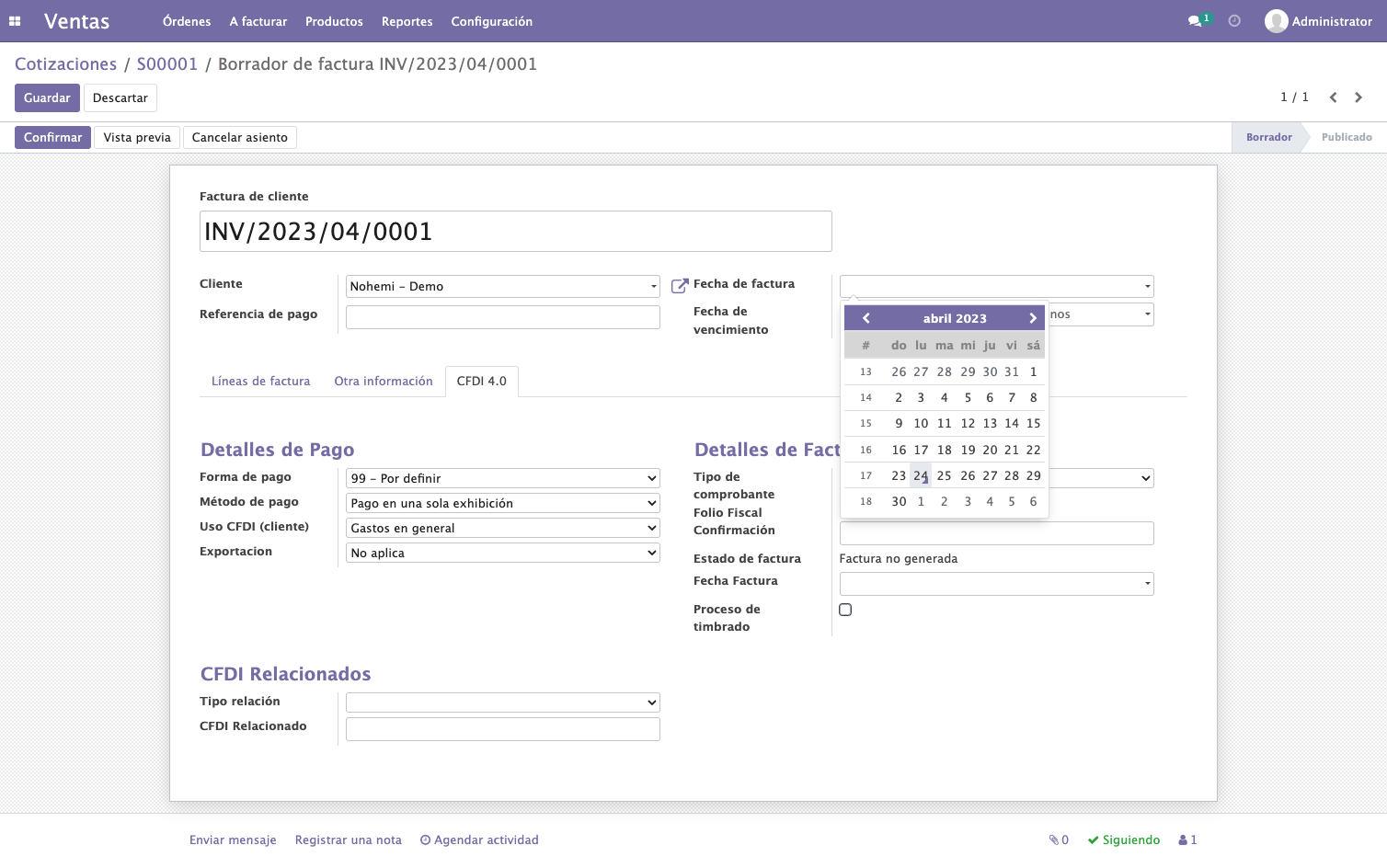Viewport: 1387px width, 868px height.
Task: Click Registrar una nota link
Action: click(x=349, y=840)
